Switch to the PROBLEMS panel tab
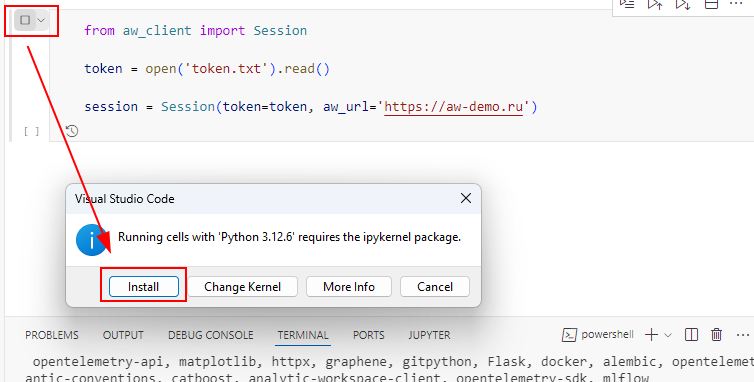 coord(51,335)
